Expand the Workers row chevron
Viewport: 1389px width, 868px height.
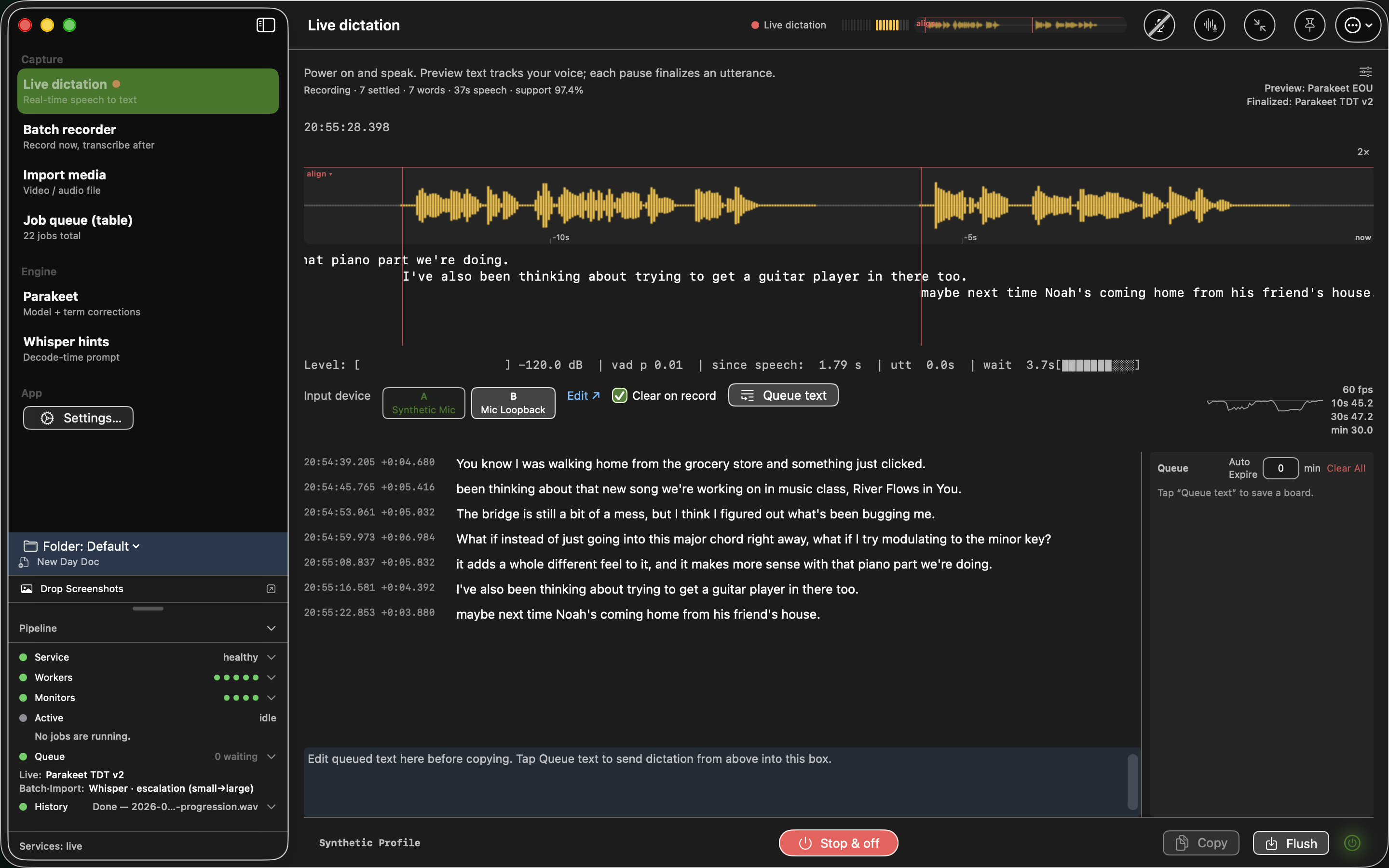tap(271, 678)
